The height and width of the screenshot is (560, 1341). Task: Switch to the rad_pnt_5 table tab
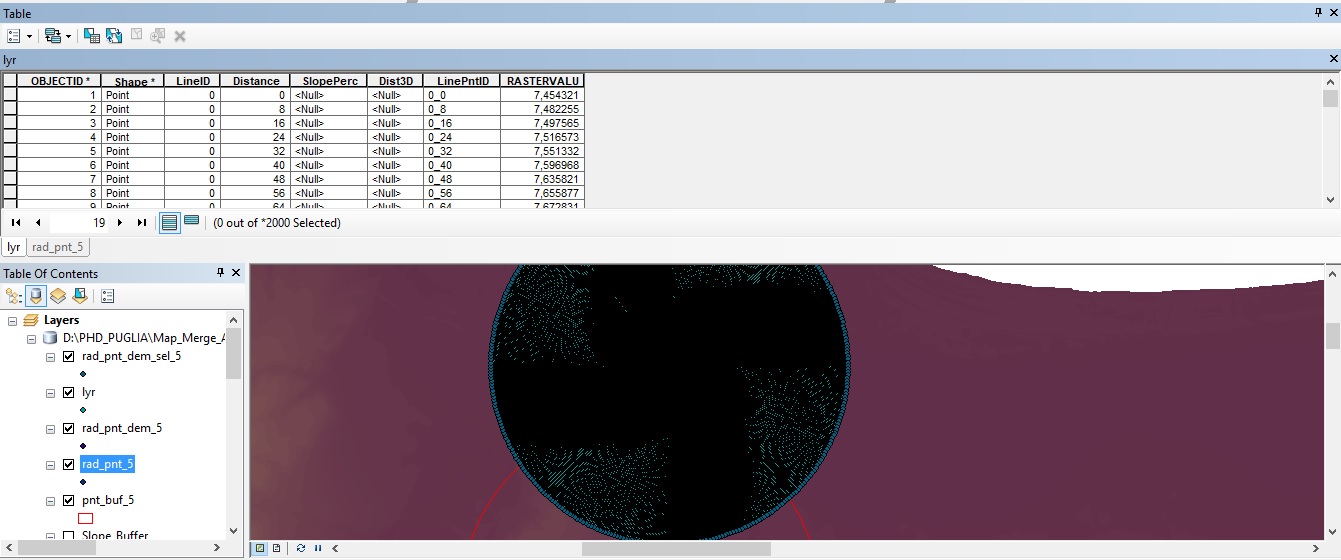tap(58, 247)
